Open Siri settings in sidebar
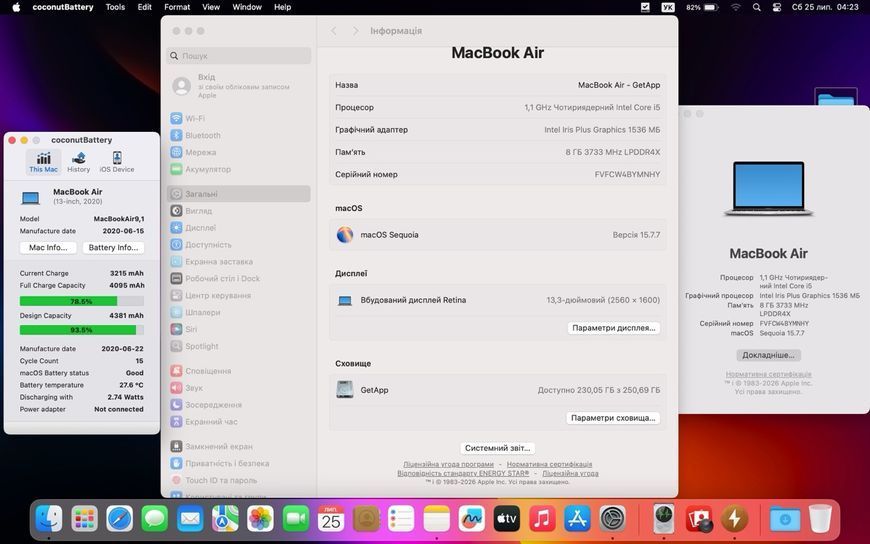The image size is (870, 544). (x=239, y=329)
